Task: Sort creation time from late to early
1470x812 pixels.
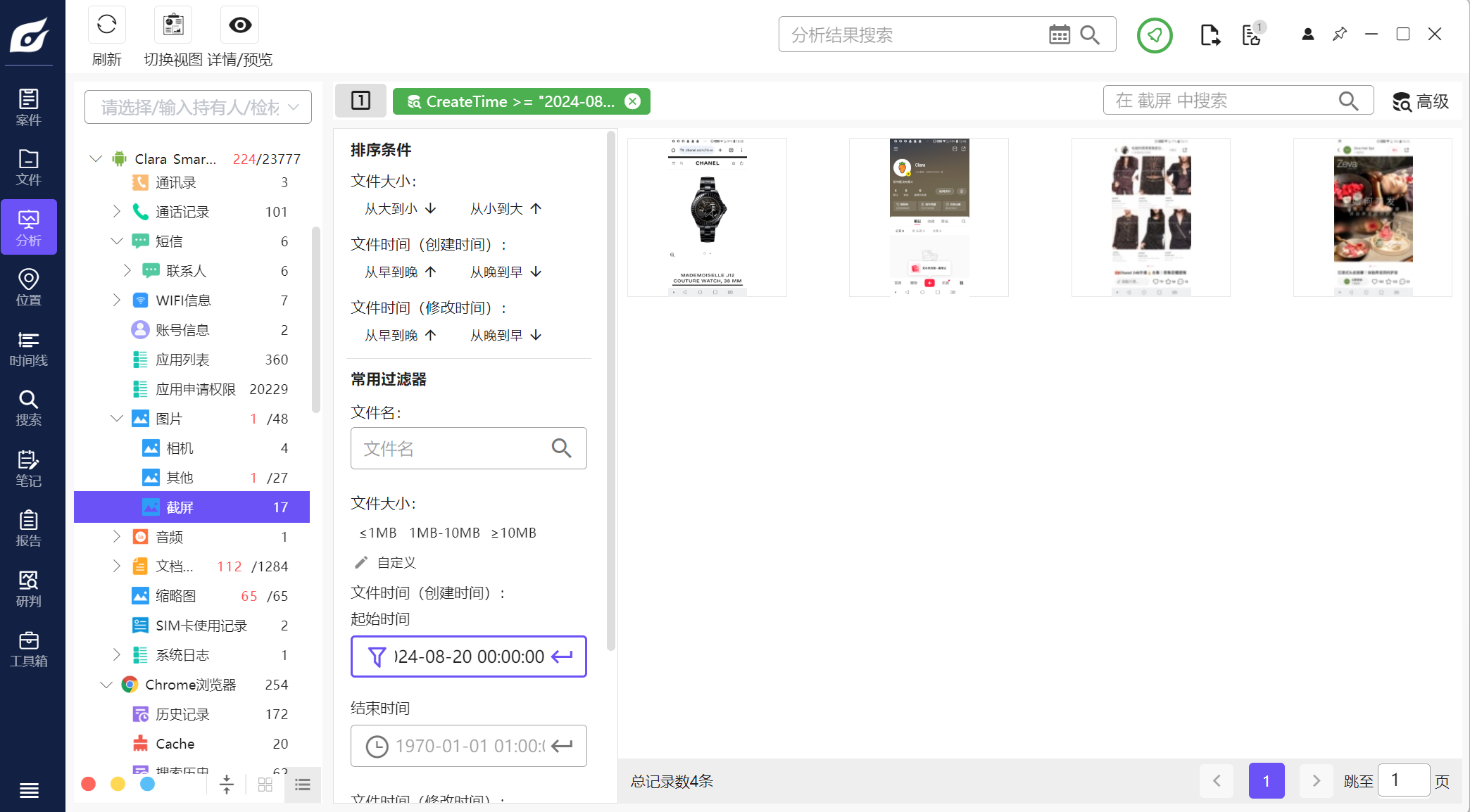Action: tap(505, 272)
